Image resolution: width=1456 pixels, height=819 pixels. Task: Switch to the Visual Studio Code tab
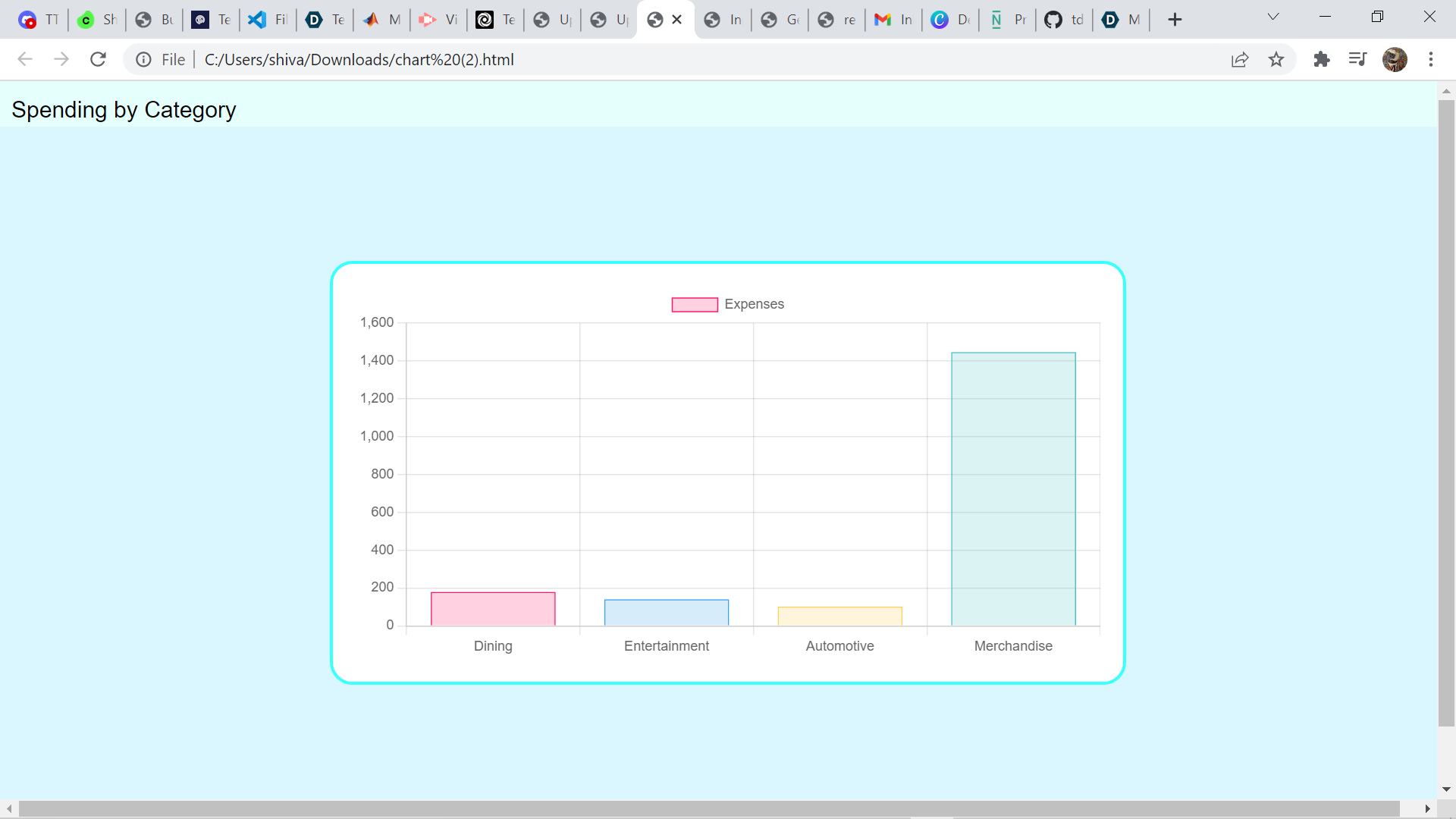(266, 20)
